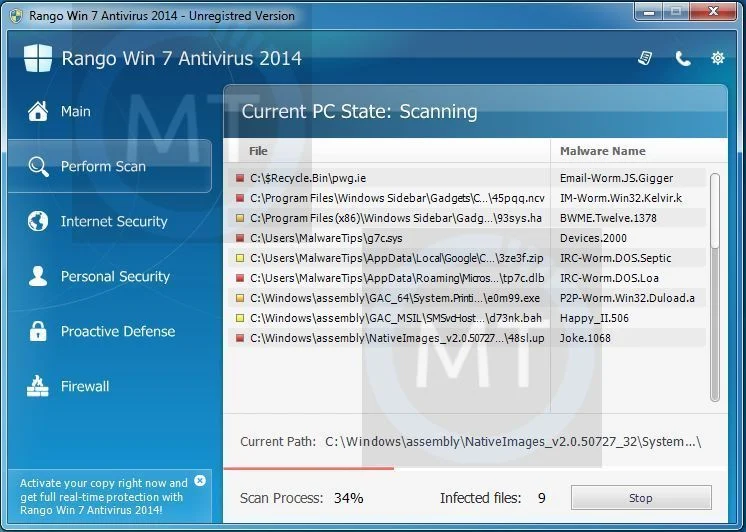Select Perform Scan in sidebar

109,166
